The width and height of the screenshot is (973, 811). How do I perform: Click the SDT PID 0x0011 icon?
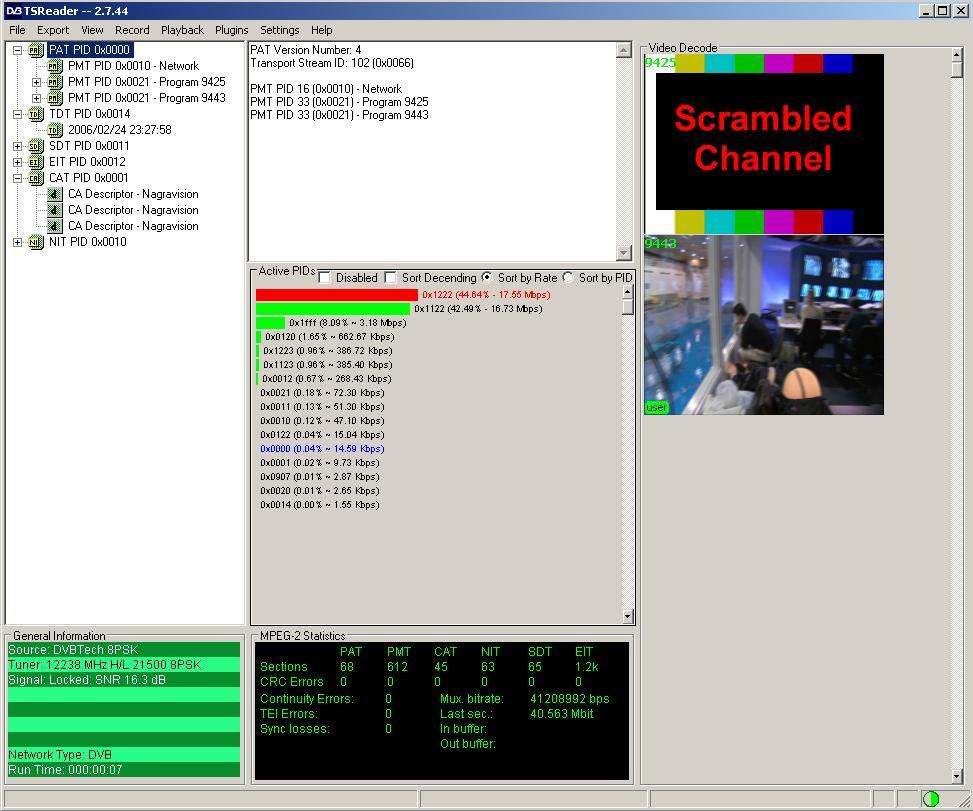(36, 146)
